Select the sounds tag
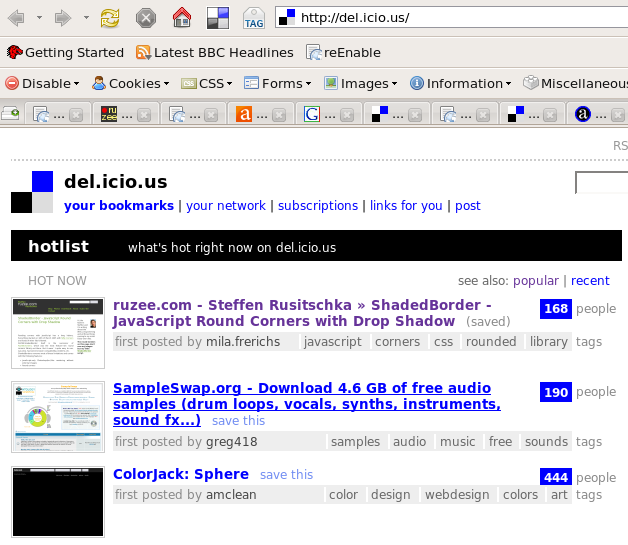 [x=546, y=441]
